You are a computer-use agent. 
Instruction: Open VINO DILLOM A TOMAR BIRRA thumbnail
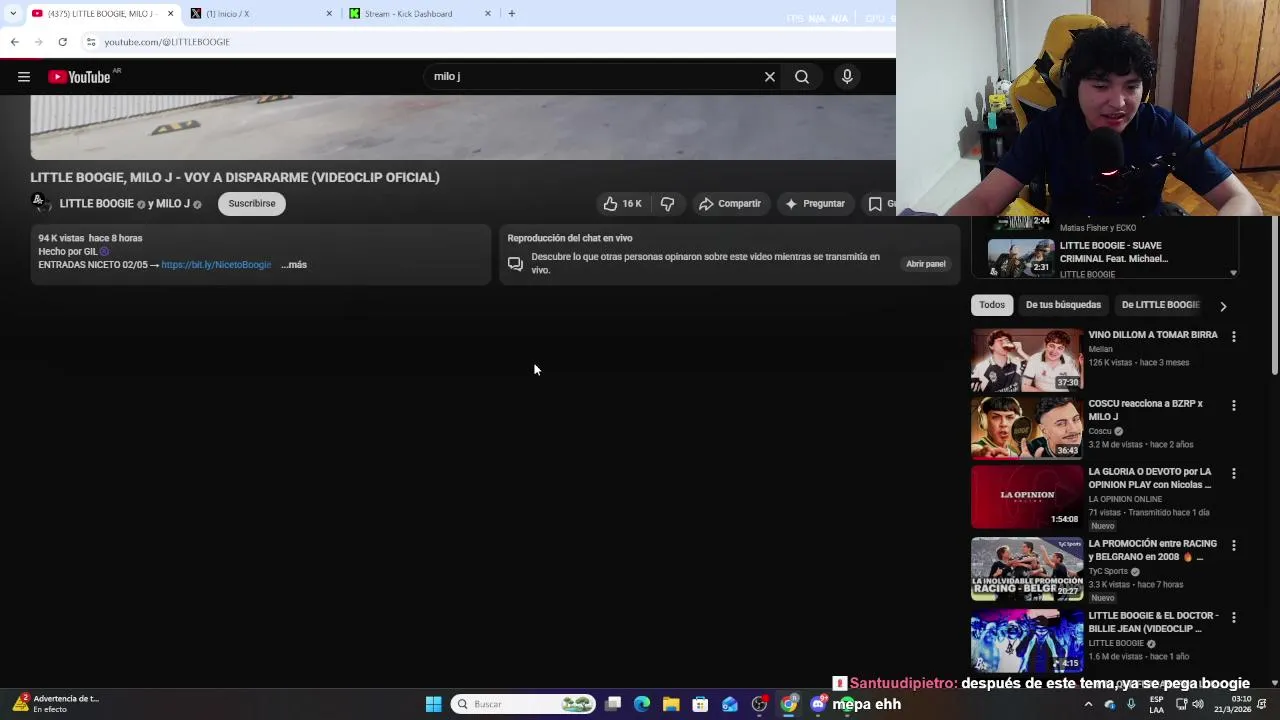point(1027,360)
